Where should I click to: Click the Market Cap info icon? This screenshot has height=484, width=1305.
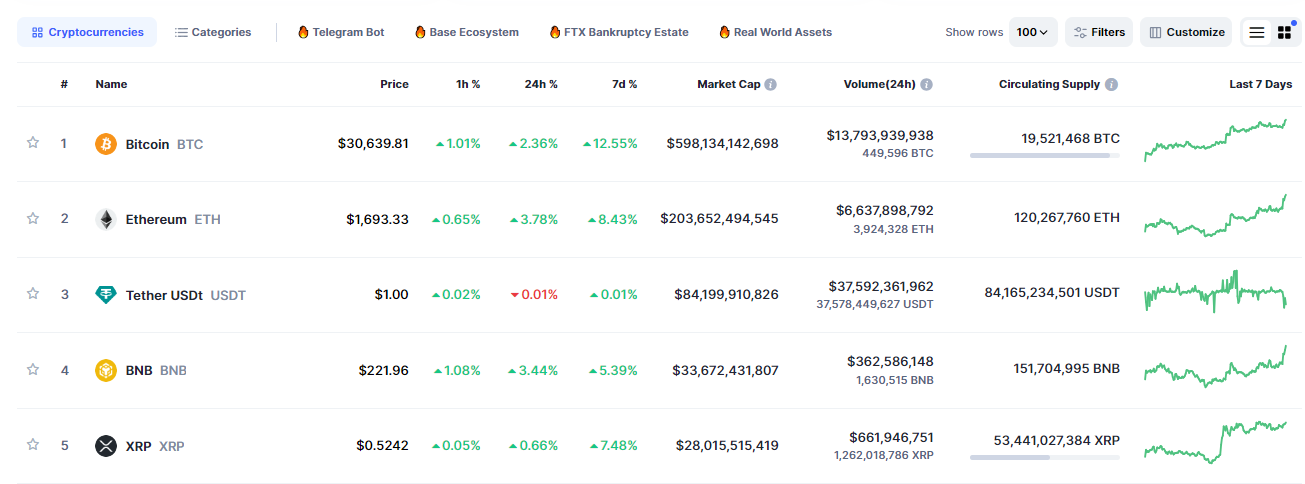pyautogui.click(x=771, y=85)
